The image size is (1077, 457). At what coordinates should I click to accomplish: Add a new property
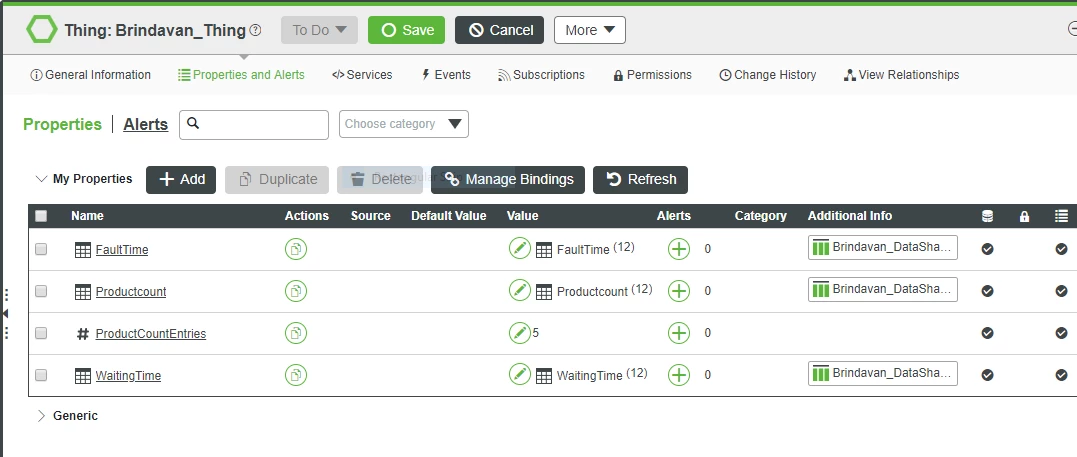pyautogui.click(x=181, y=179)
